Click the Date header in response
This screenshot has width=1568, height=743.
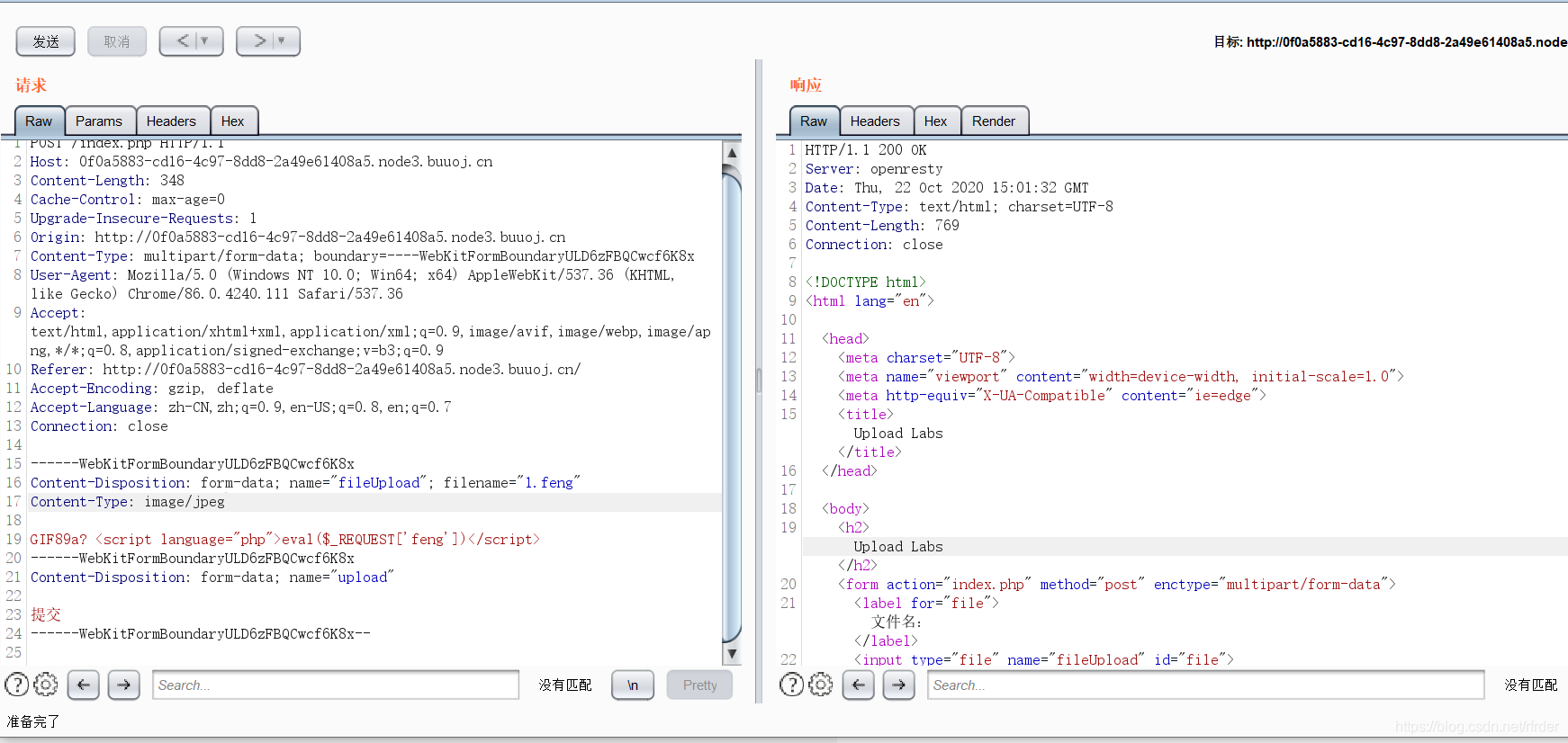(x=947, y=188)
